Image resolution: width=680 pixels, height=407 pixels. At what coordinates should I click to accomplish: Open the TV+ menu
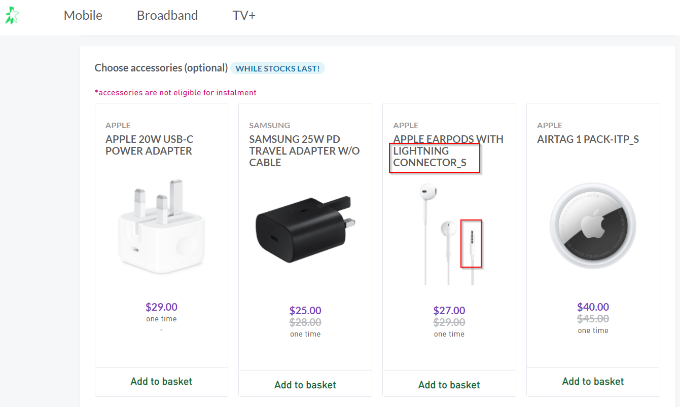click(x=244, y=16)
